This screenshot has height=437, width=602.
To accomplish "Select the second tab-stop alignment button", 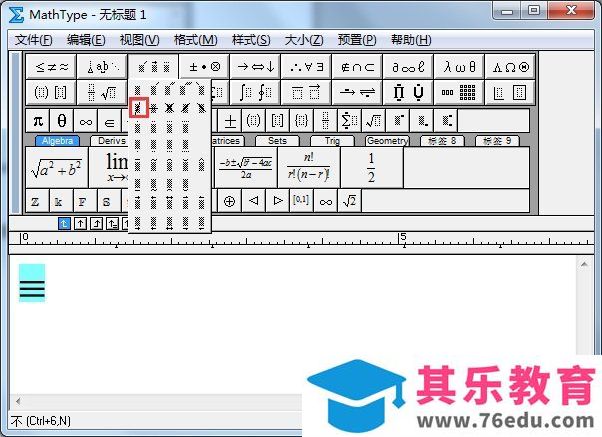I will pyautogui.click(x=80, y=223).
